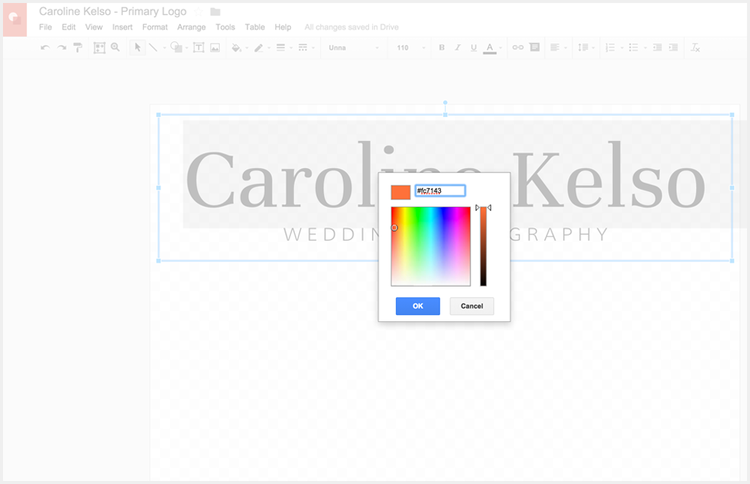Click the rotation handle above the selection
Image resolution: width=750 pixels, height=484 pixels.
point(445,102)
